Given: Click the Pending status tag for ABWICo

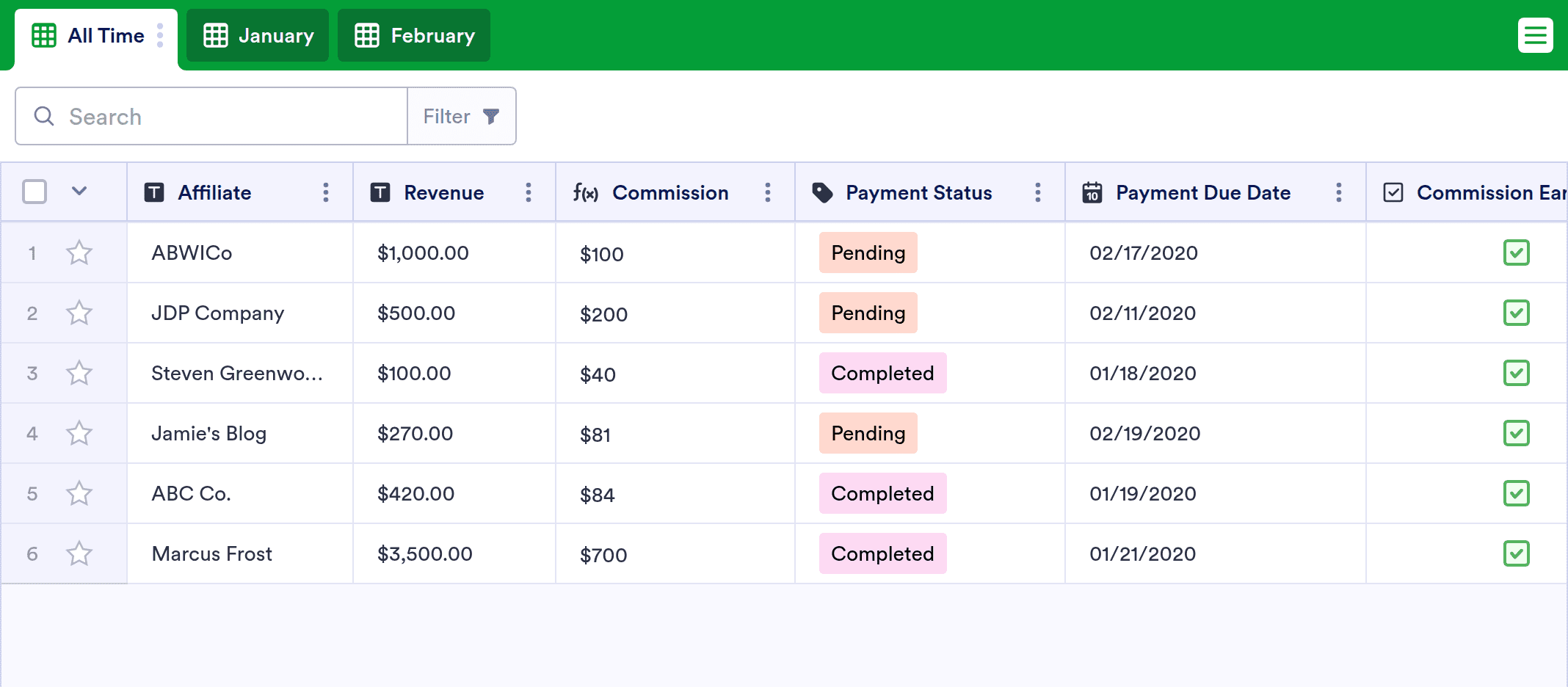Looking at the screenshot, I should click(x=868, y=252).
